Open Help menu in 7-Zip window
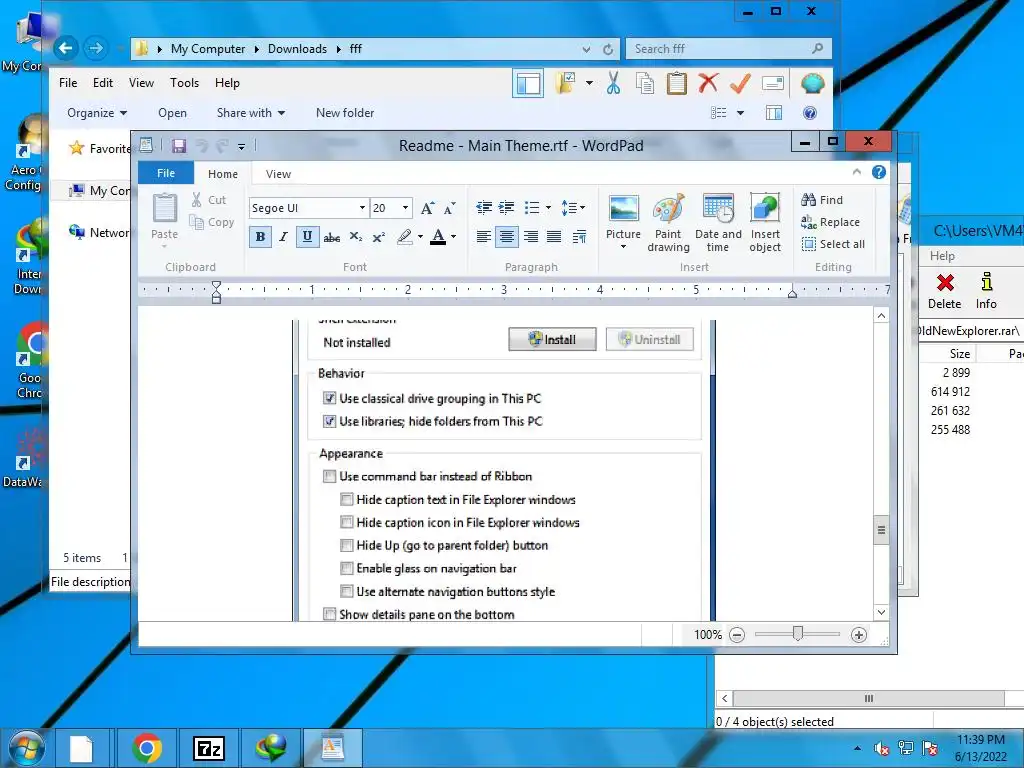The height and width of the screenshot is (768, 1024). [942, 256]
